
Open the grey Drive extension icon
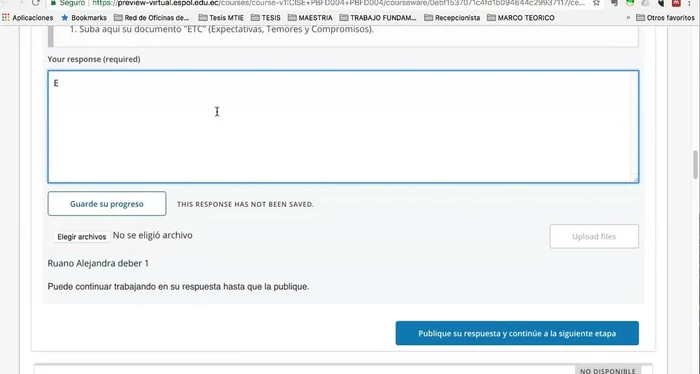coord(645,3)
